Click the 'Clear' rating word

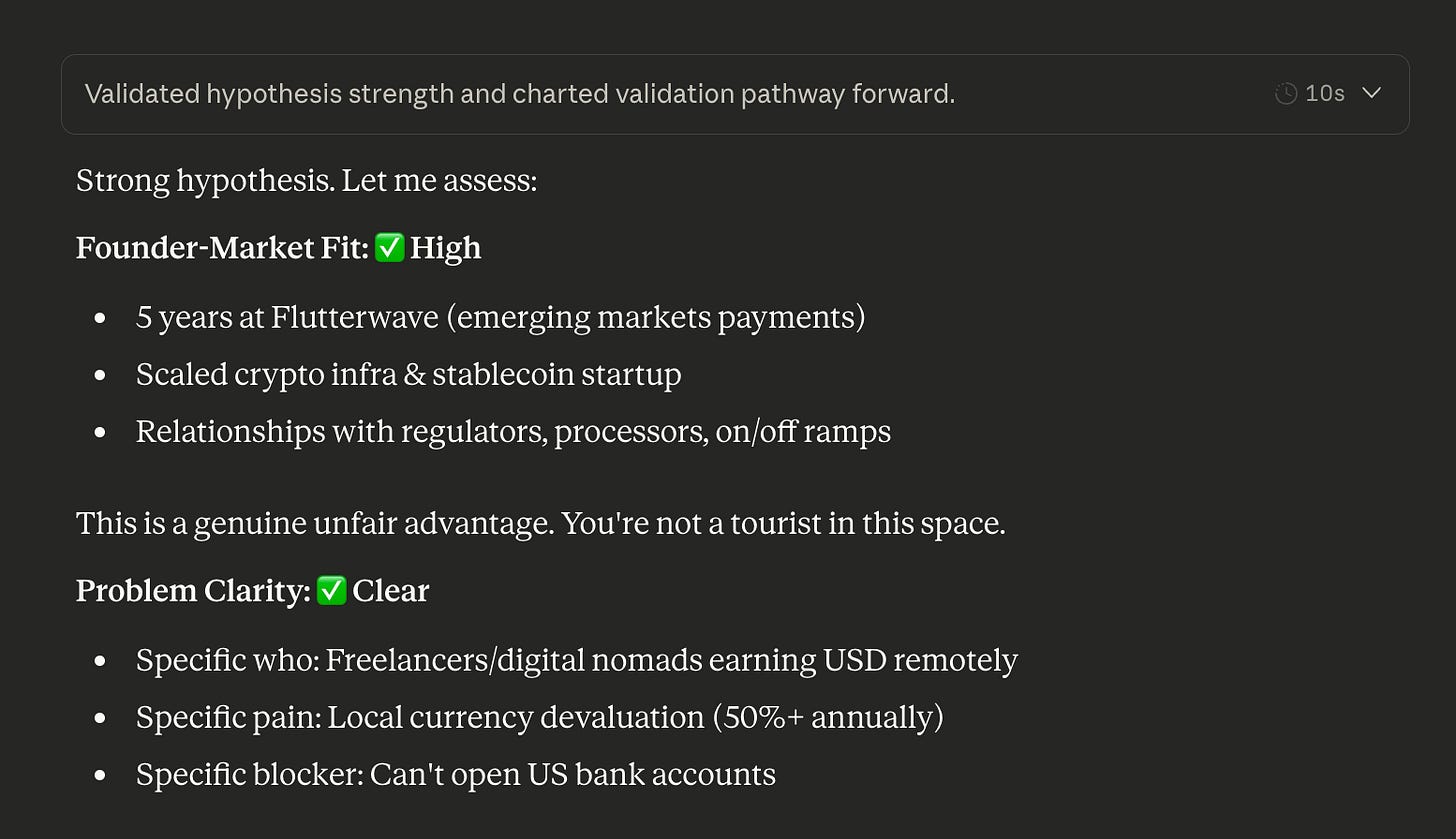click(x=391, y=591)
